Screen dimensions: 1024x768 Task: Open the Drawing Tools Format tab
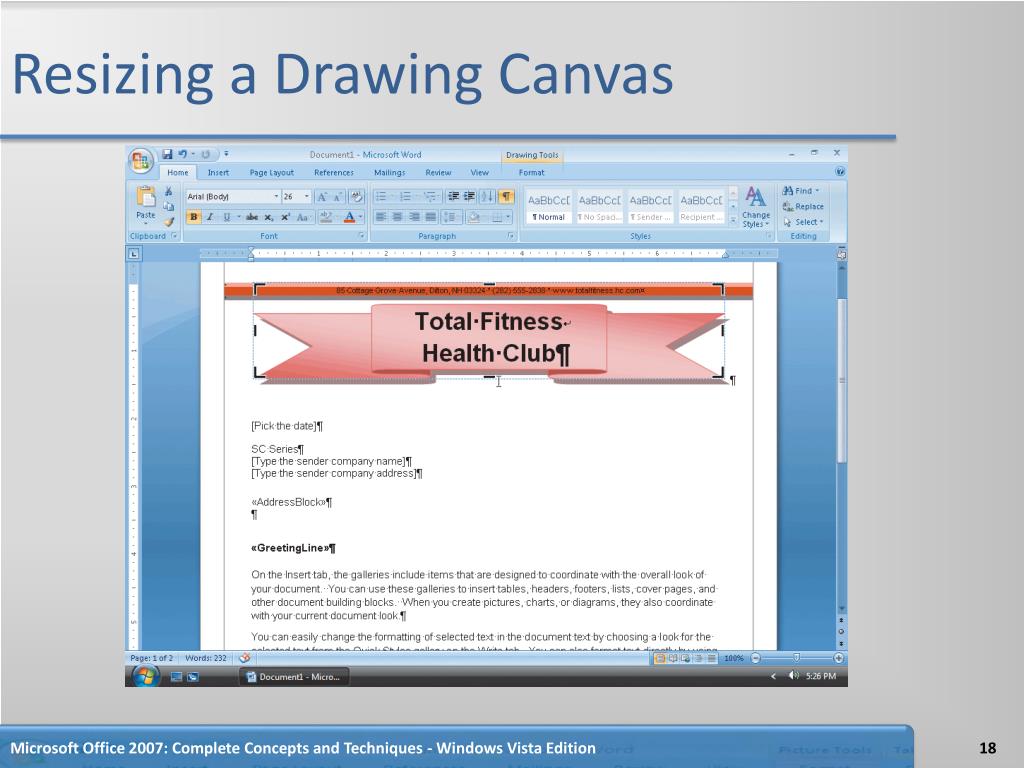coord(531,172)
